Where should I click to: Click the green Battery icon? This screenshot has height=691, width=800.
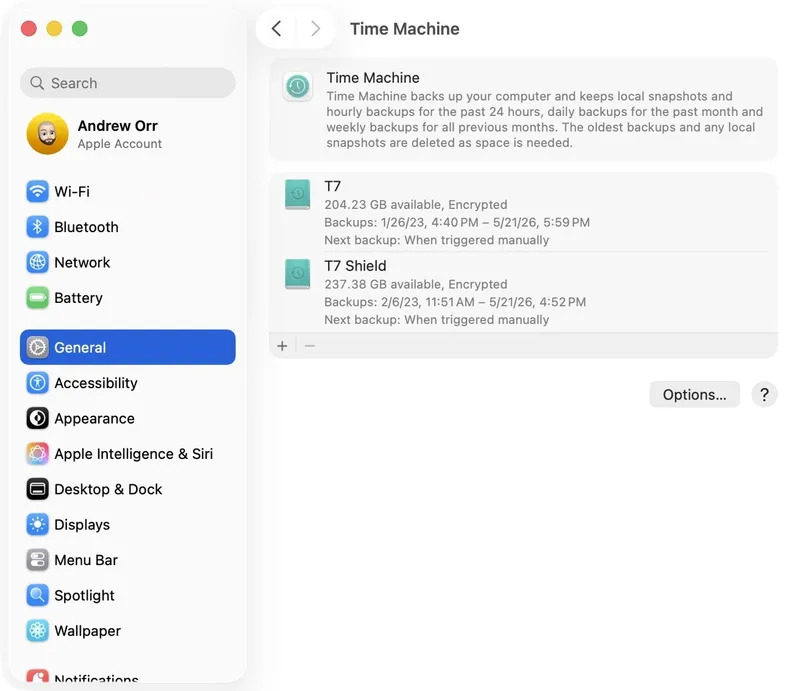coord(37,298)
